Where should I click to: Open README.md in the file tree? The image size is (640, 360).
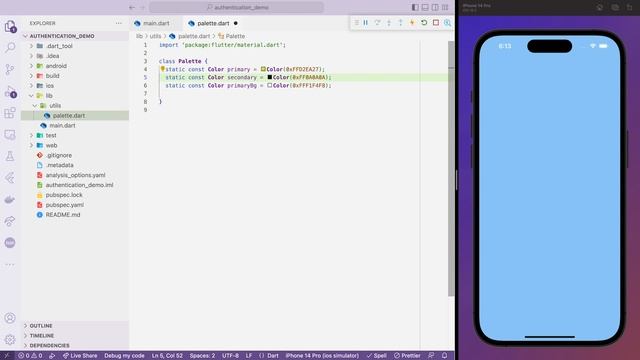point(63,215)
